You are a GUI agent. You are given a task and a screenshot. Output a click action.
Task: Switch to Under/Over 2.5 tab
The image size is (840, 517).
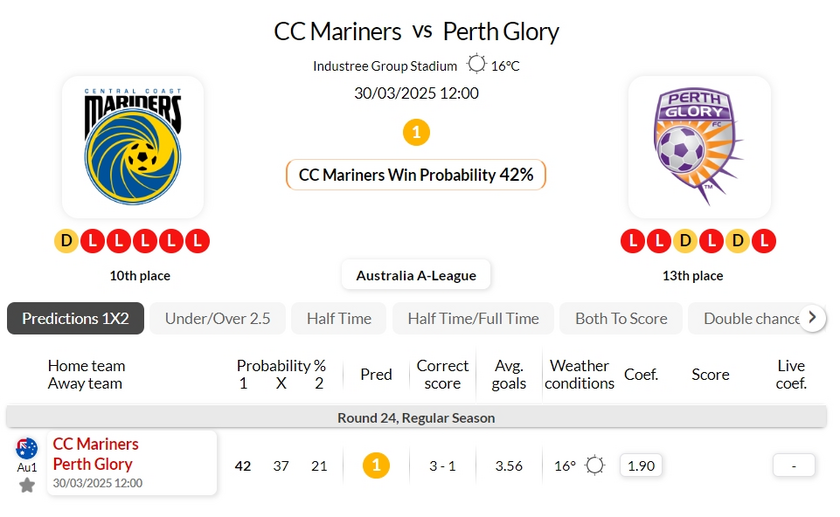[x=218, y=318]
